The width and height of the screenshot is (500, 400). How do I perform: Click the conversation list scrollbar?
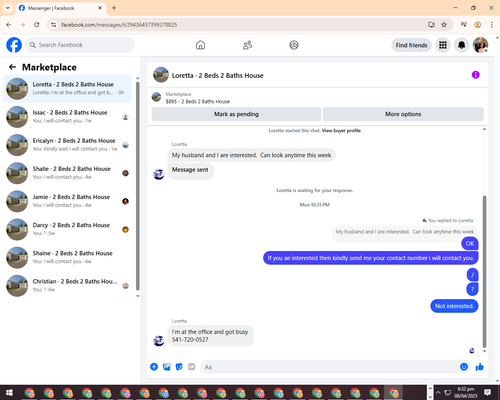tap(138, 186)
